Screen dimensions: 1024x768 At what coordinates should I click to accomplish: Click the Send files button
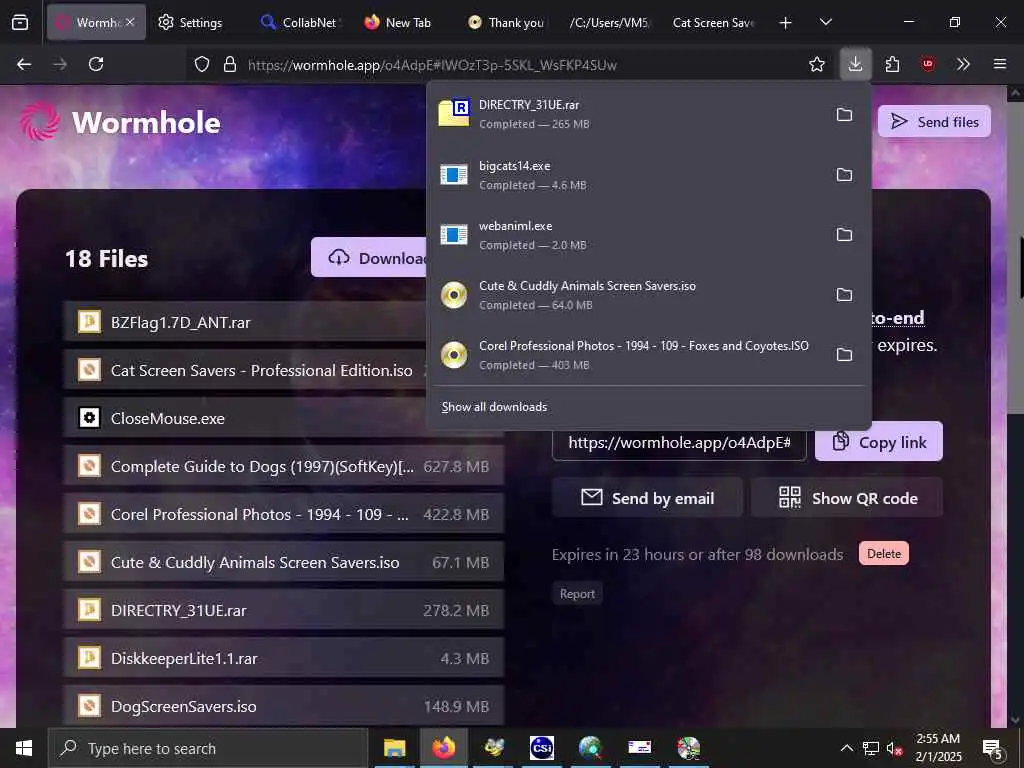(x=934, y=121)
